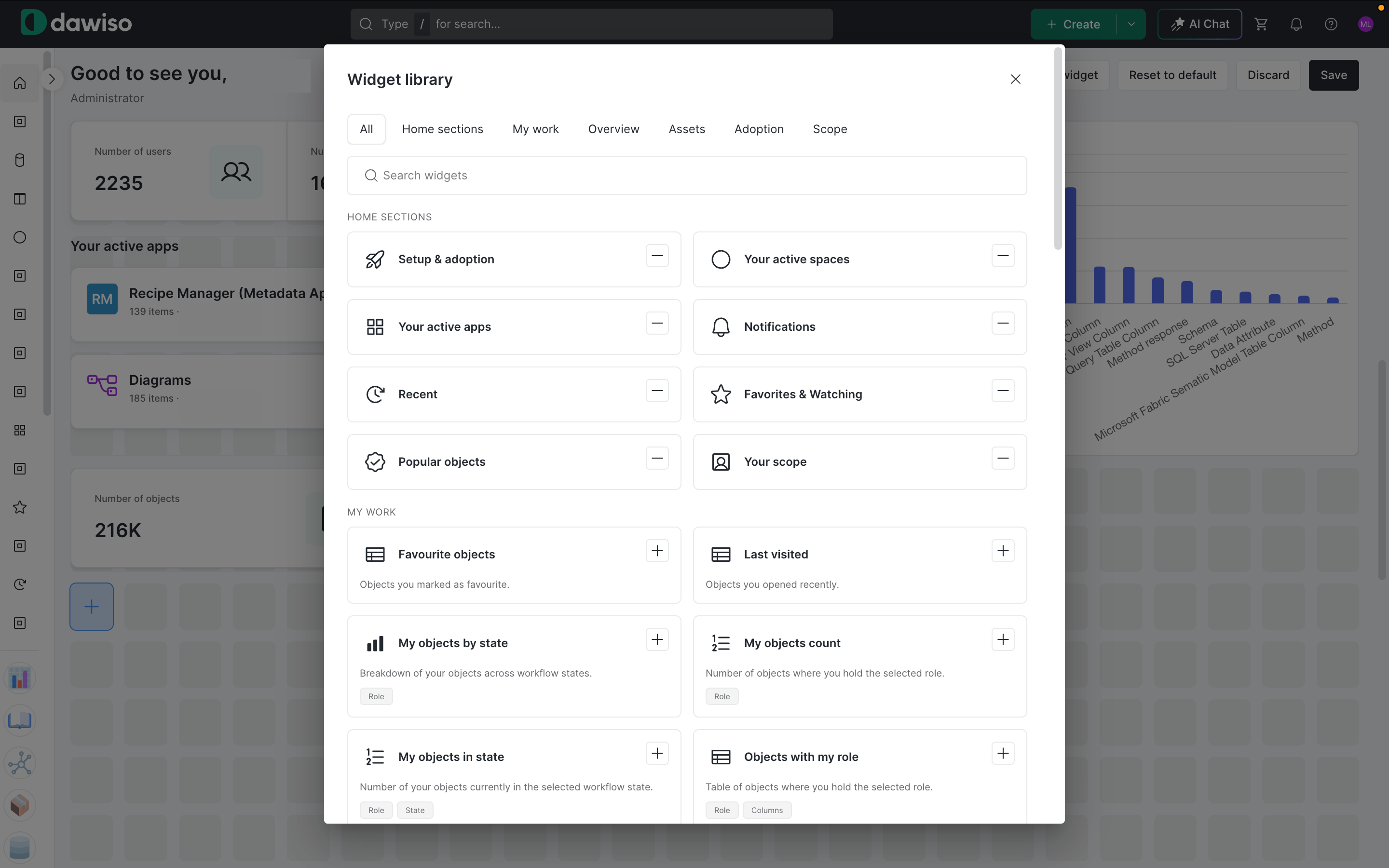
Task: Open the ML user avatar menu
Action: 1365,24
